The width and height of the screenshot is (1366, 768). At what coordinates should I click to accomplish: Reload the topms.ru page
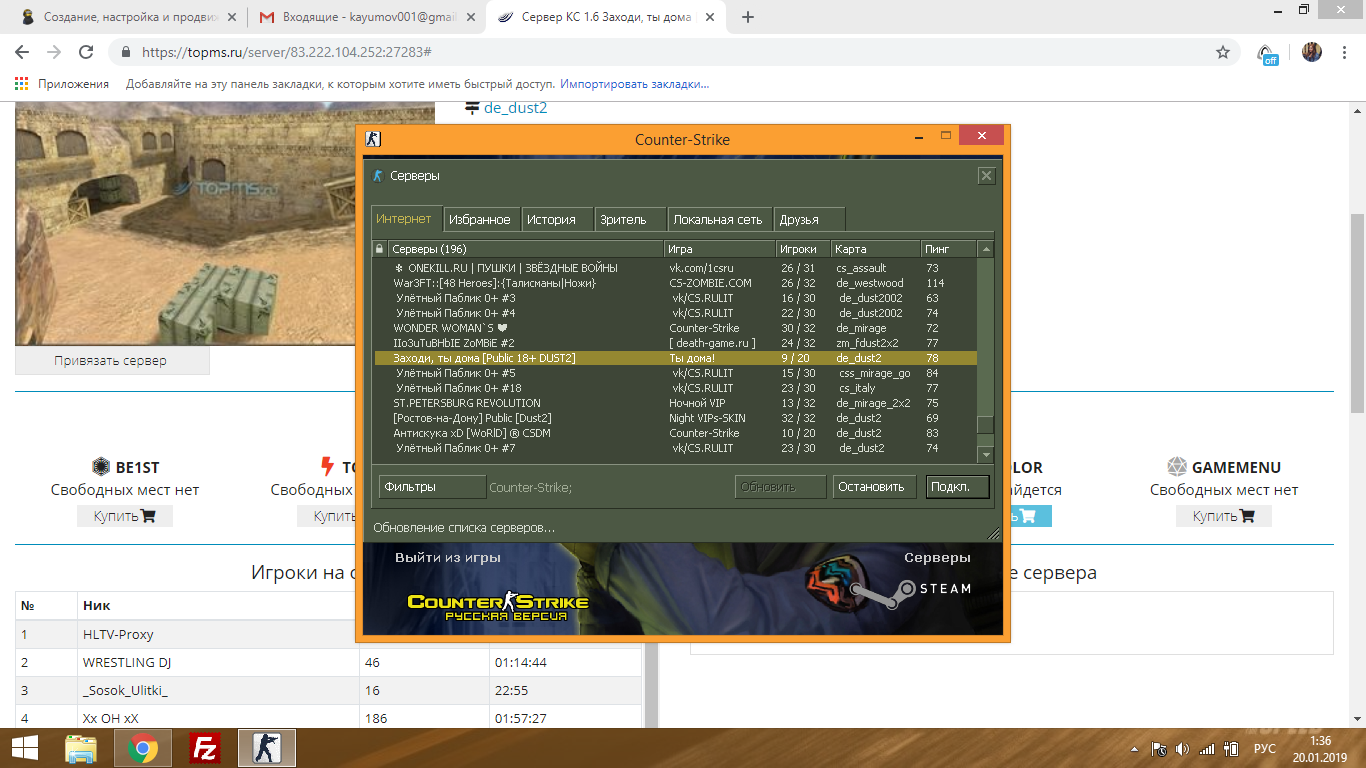pyautogui.click(x=86, y=52)
